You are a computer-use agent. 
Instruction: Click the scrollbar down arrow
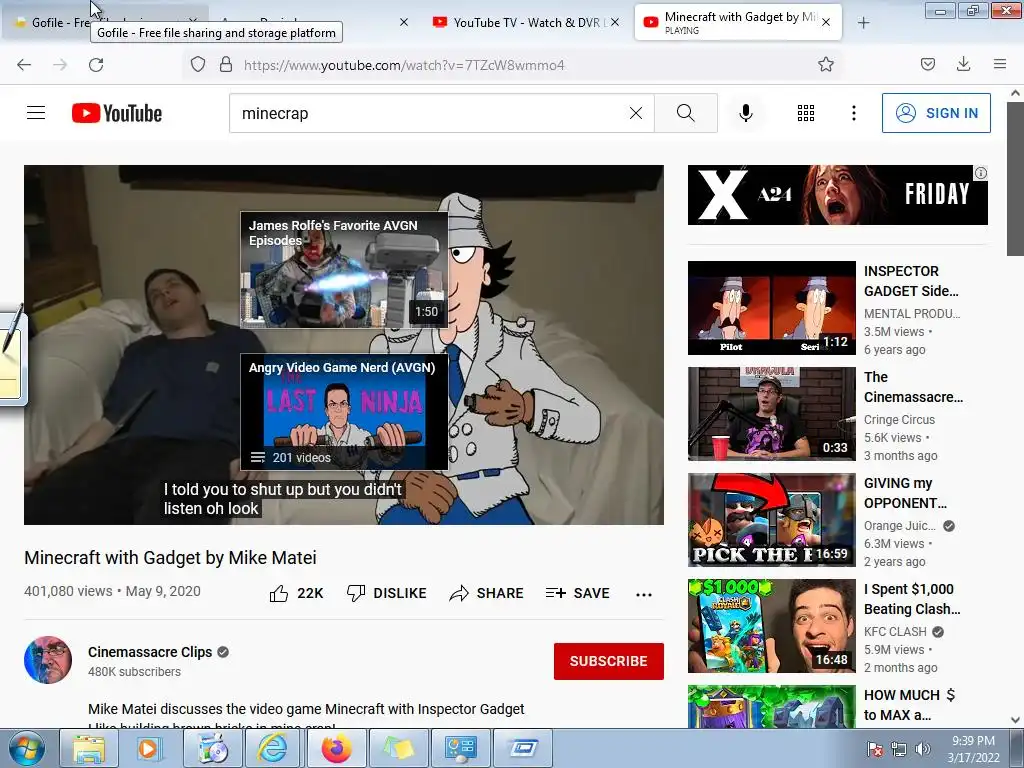pyautogui.click(x=1015, y=720)
